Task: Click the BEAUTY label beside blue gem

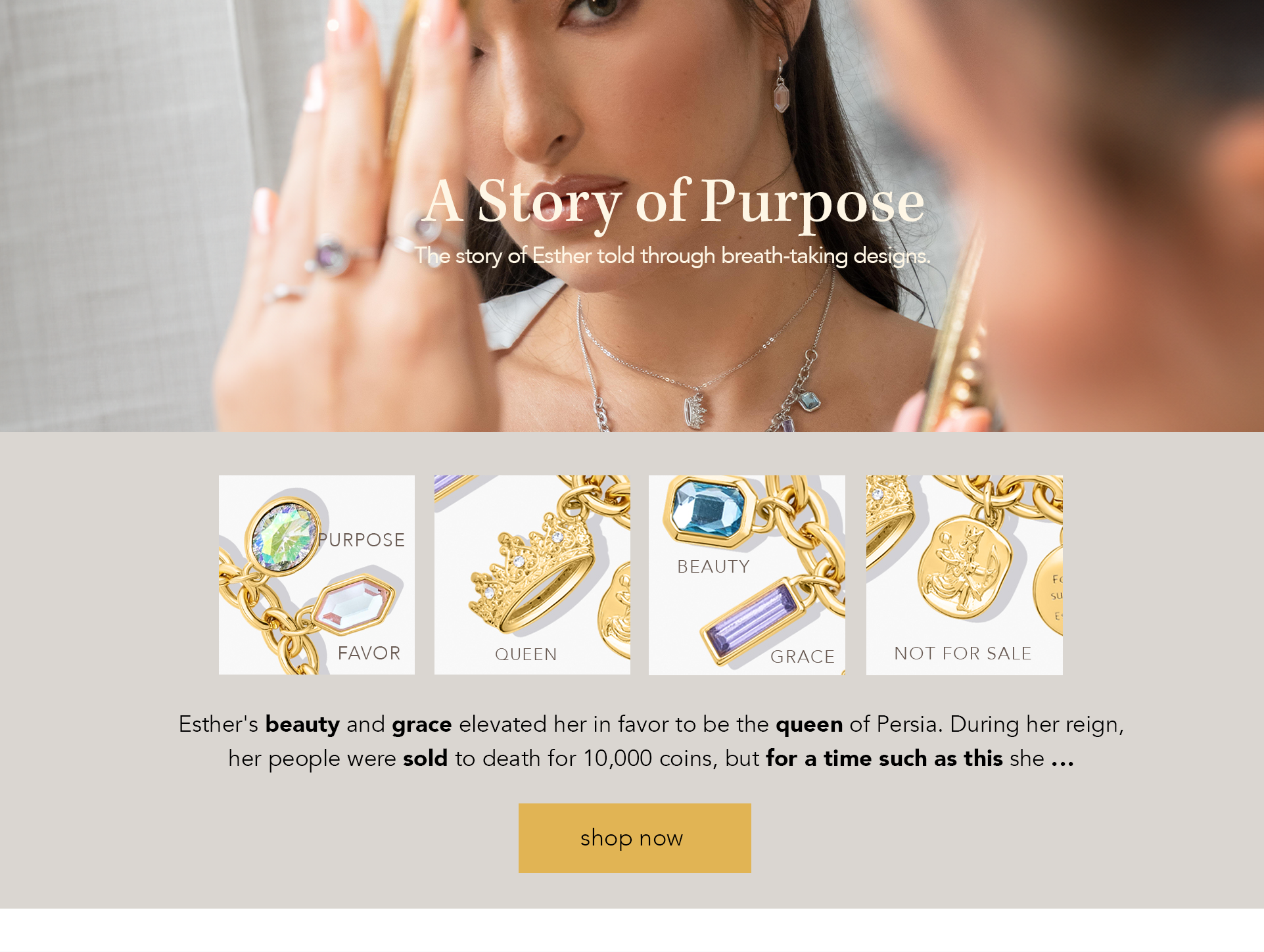Action: 713,566
